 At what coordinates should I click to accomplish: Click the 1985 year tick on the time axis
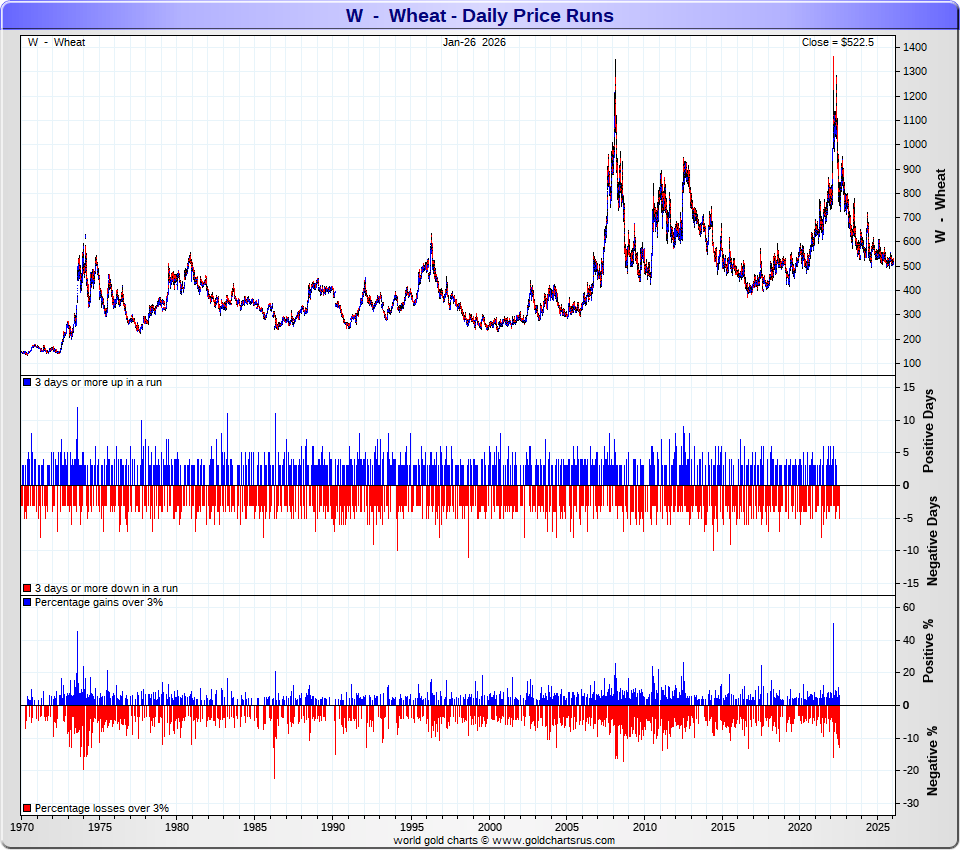(255, 828)
